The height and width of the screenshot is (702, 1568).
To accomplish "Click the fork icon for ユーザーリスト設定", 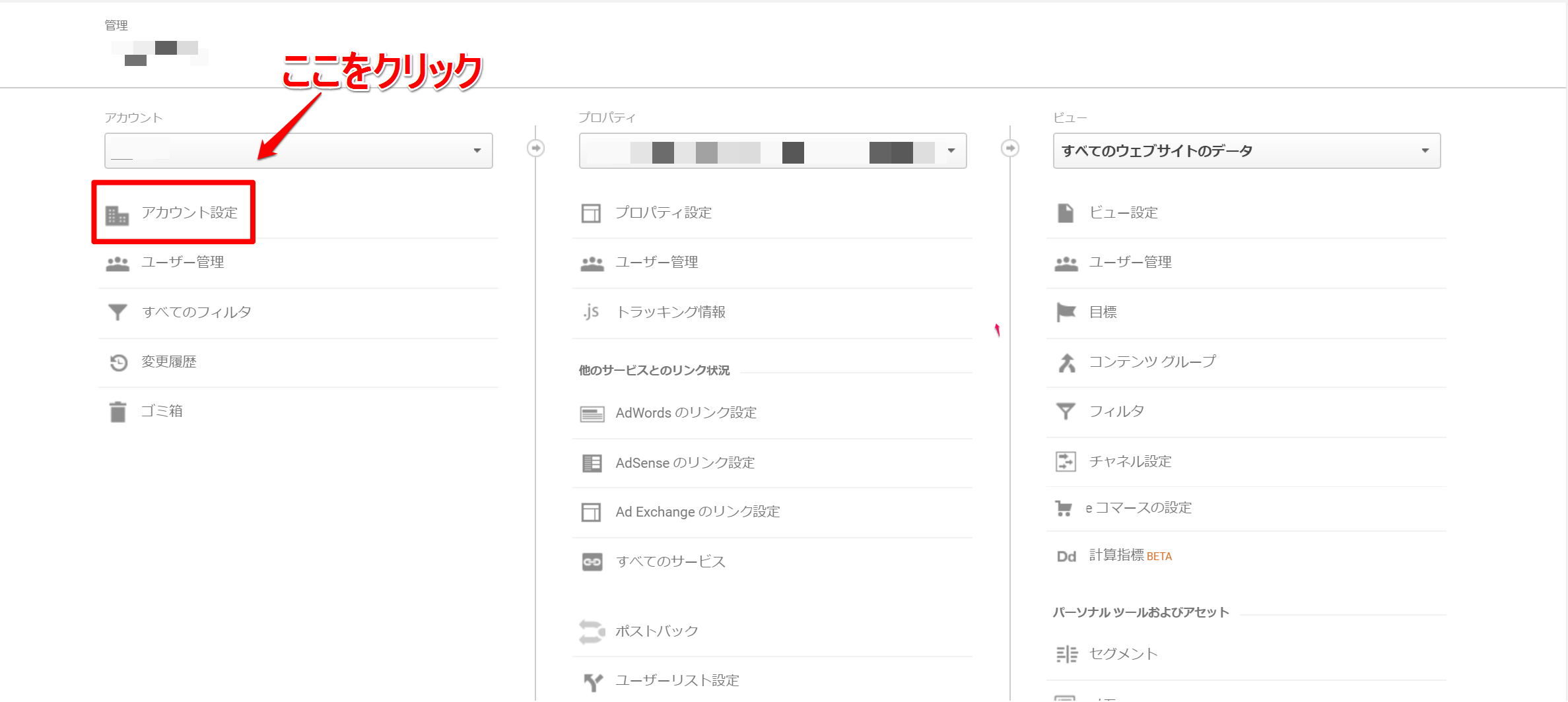I will (593, 682).
